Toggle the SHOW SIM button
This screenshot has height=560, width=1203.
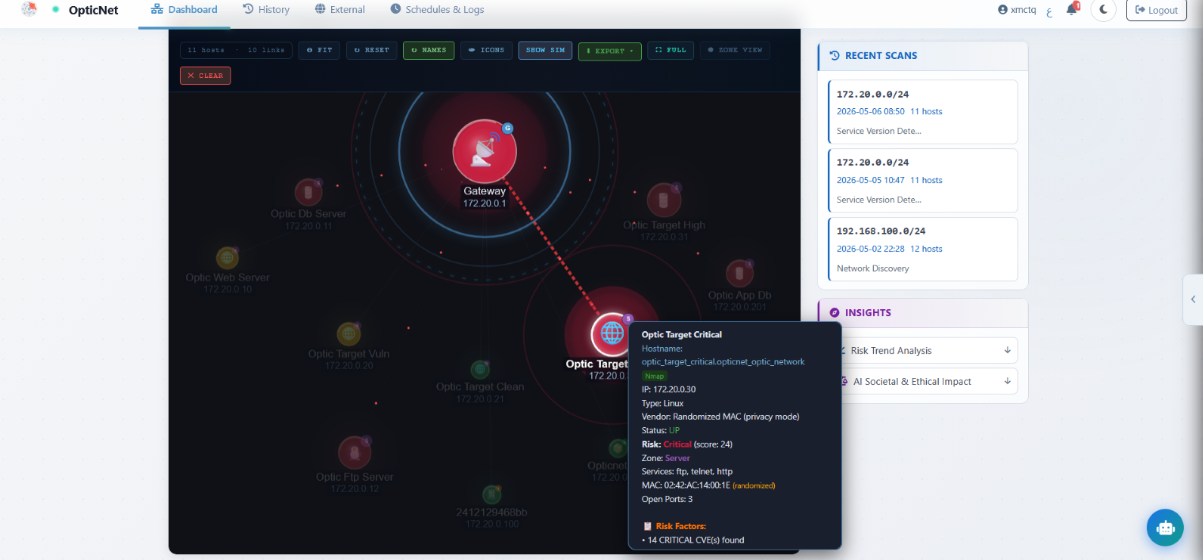click(x=545, y=50)
